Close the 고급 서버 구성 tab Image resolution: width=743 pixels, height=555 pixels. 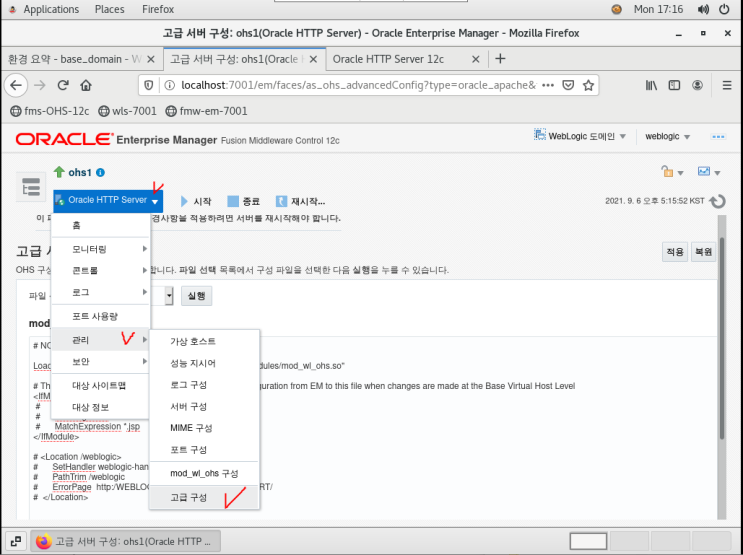313,59
